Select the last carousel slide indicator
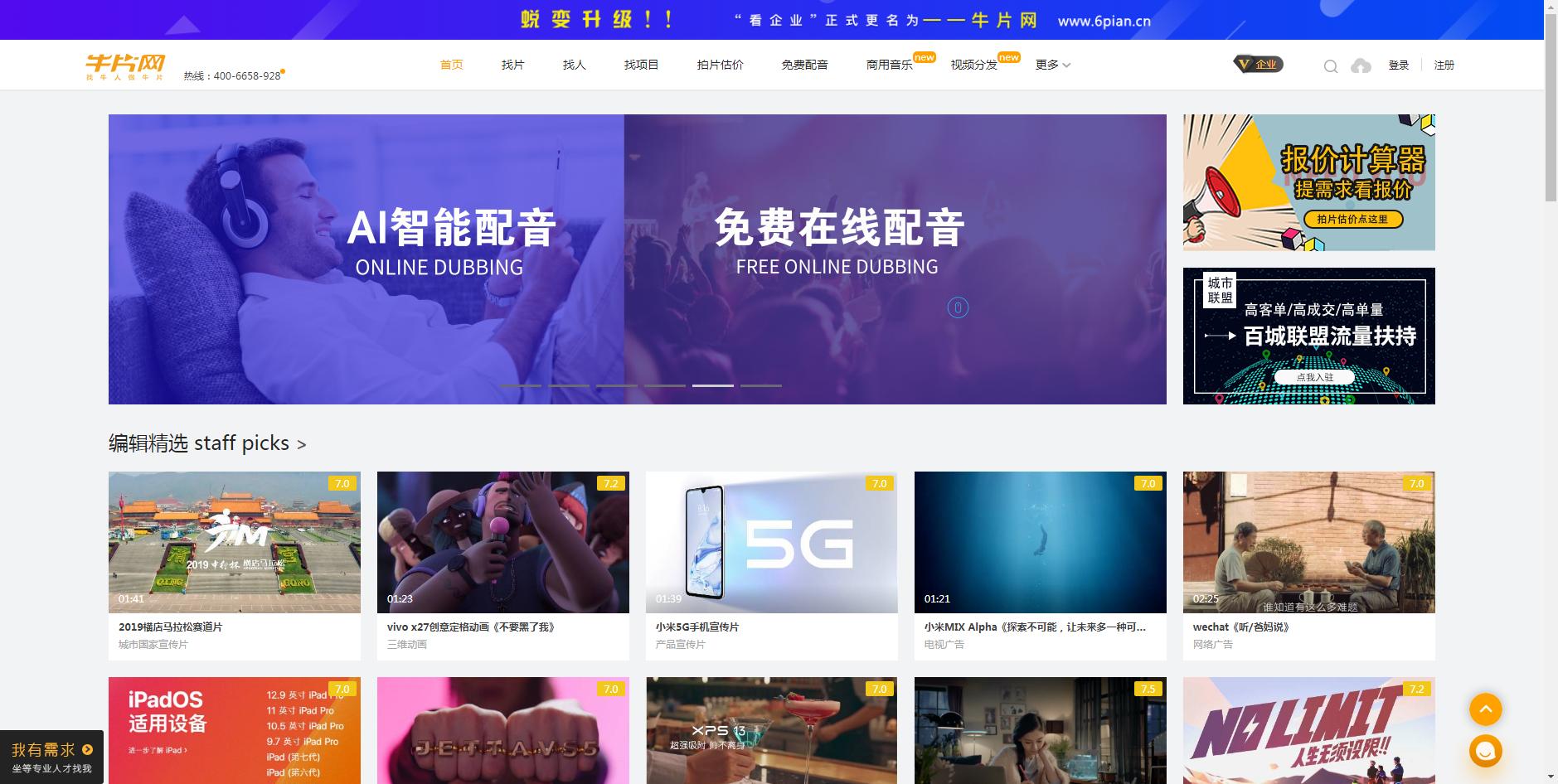This screenshot has width=1558, height=784. 761,385
